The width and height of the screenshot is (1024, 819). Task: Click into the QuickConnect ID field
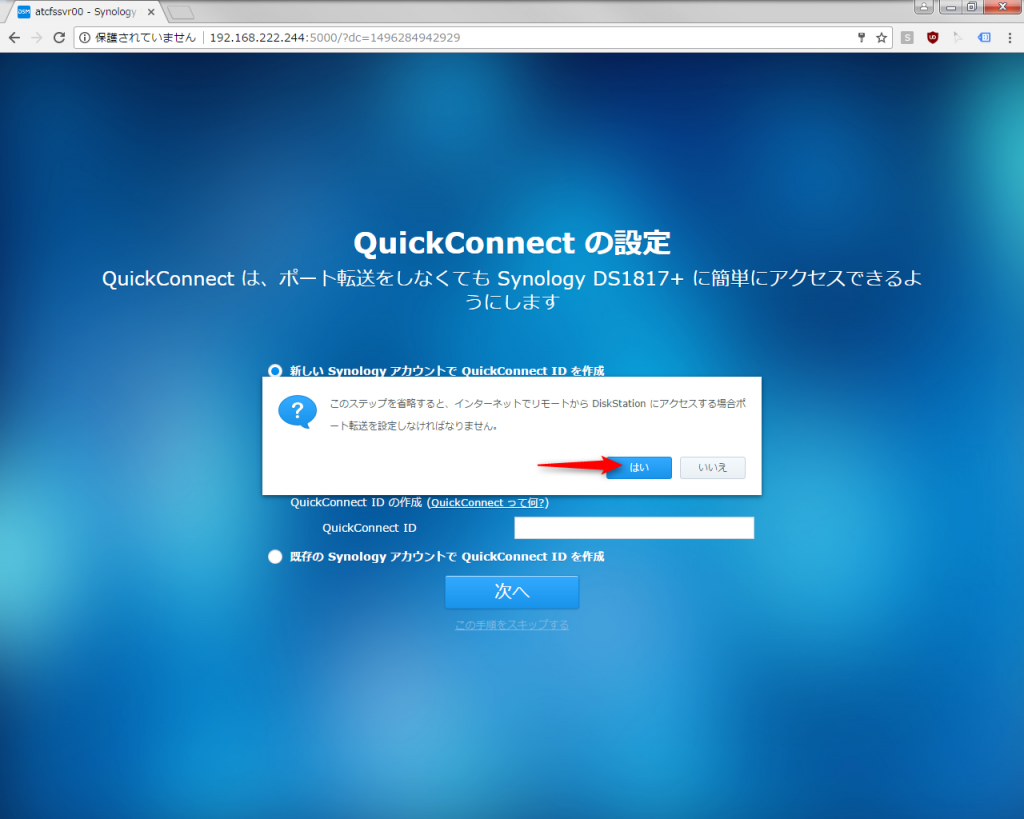pos(634,528)
